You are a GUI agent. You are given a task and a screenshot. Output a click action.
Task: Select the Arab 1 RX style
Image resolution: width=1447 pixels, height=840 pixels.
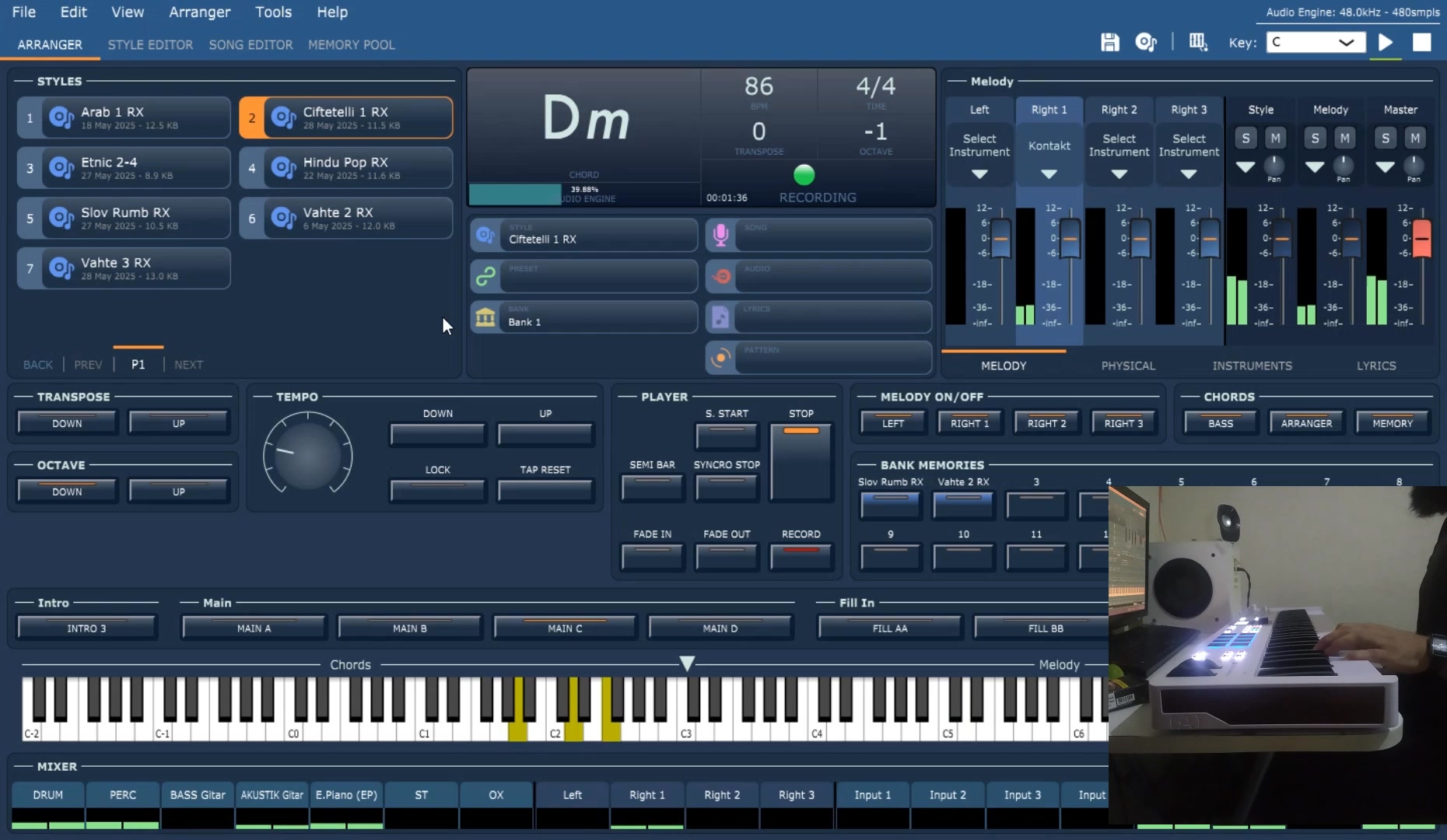click(124, 117)
